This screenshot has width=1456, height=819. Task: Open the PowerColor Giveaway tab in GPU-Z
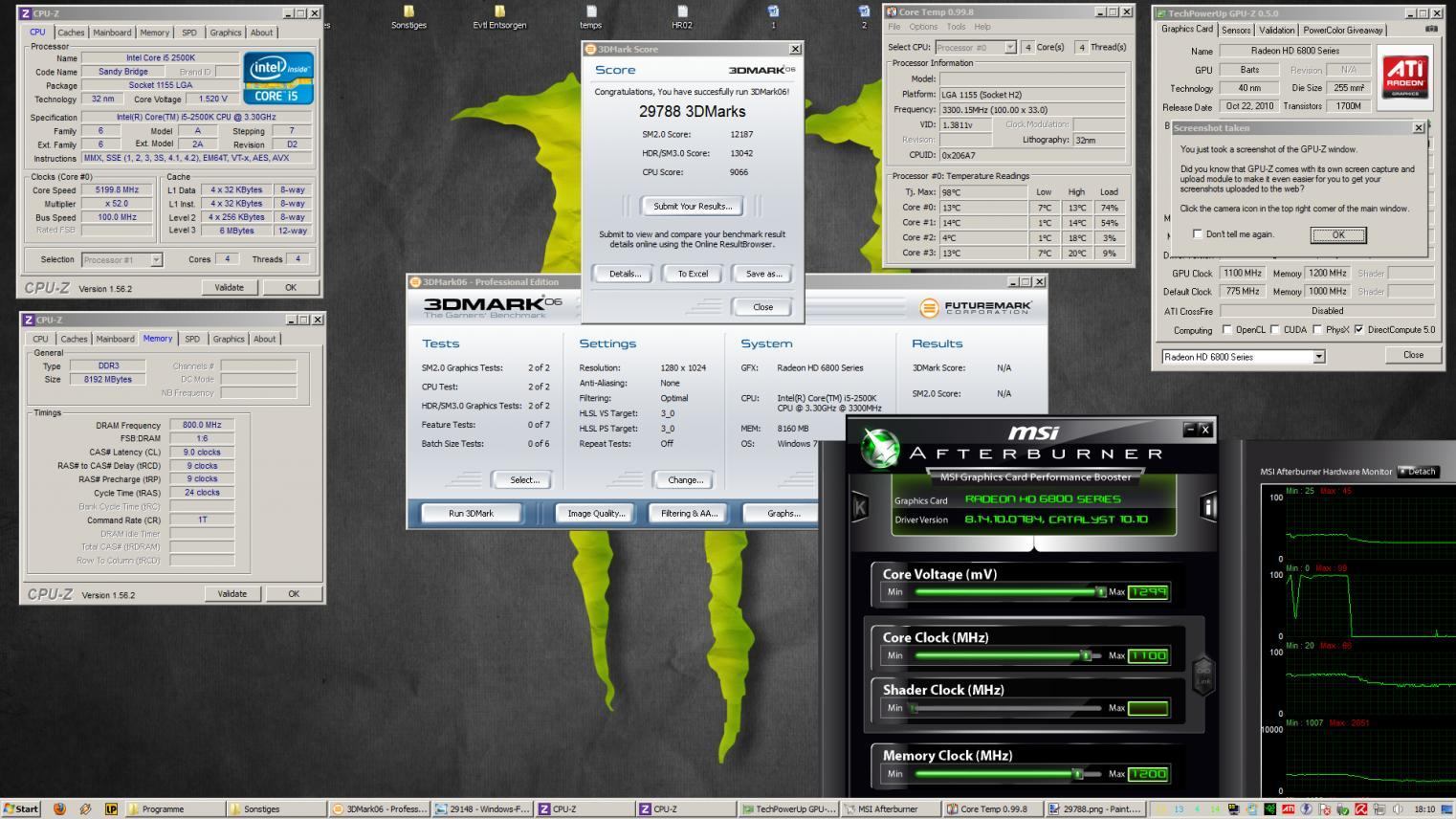tap(1343, 31)
